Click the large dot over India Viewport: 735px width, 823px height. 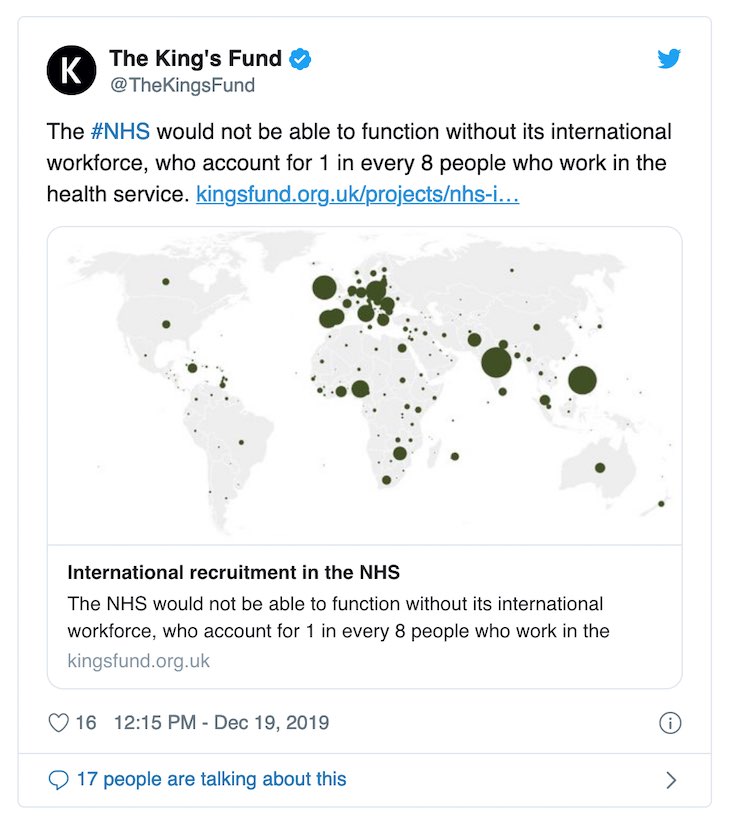496,362
